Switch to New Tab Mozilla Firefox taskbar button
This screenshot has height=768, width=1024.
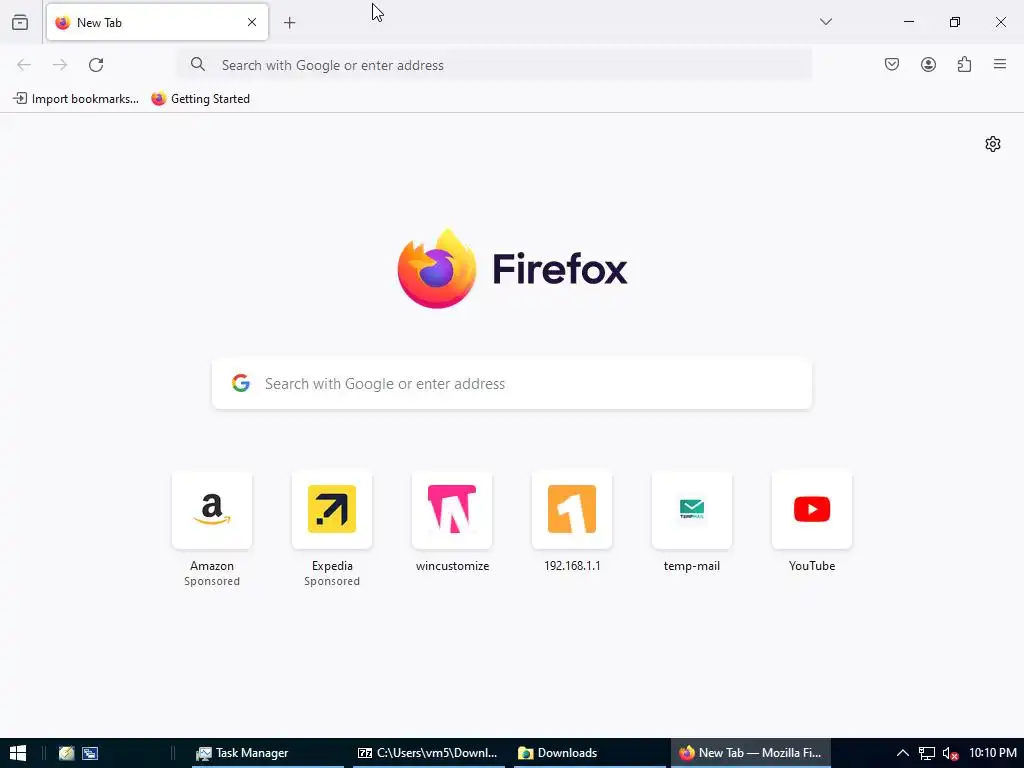751,753
